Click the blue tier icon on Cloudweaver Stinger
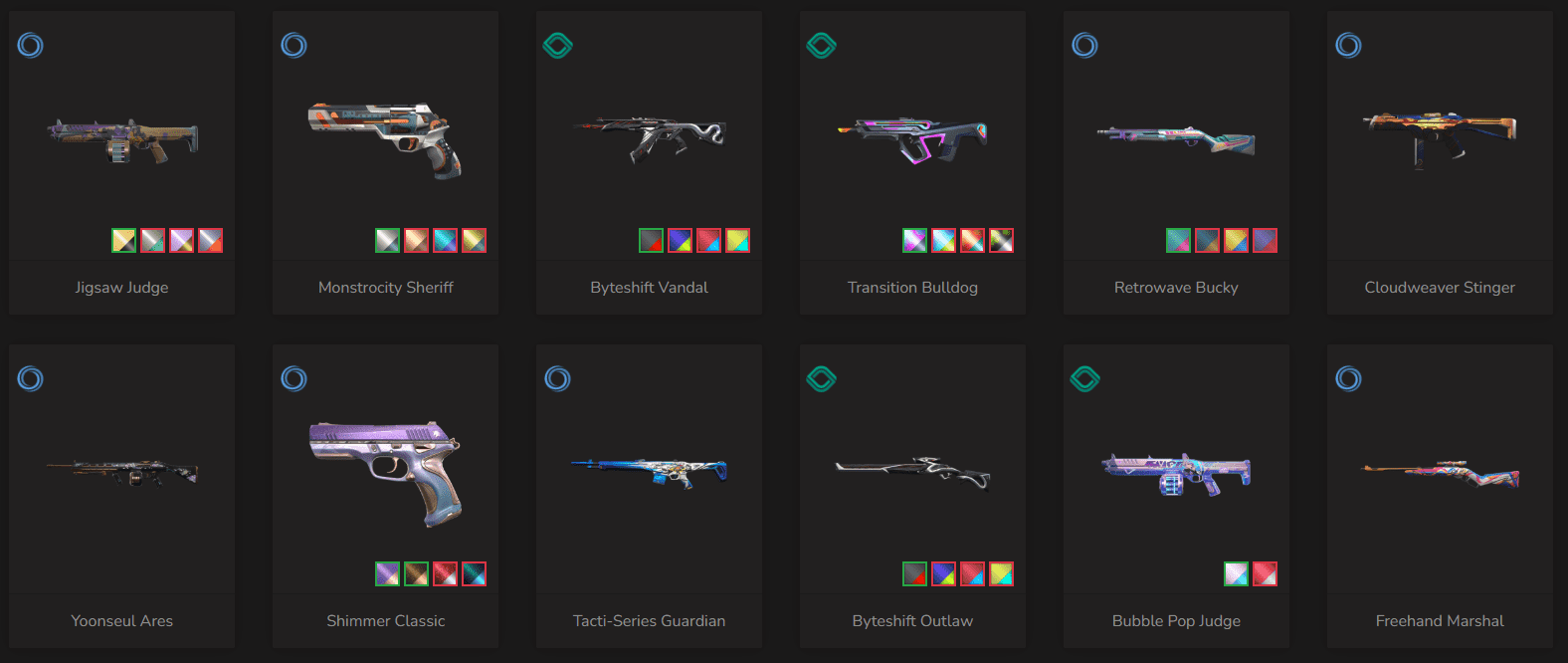1568x663 pixels. pos(1349,45)
